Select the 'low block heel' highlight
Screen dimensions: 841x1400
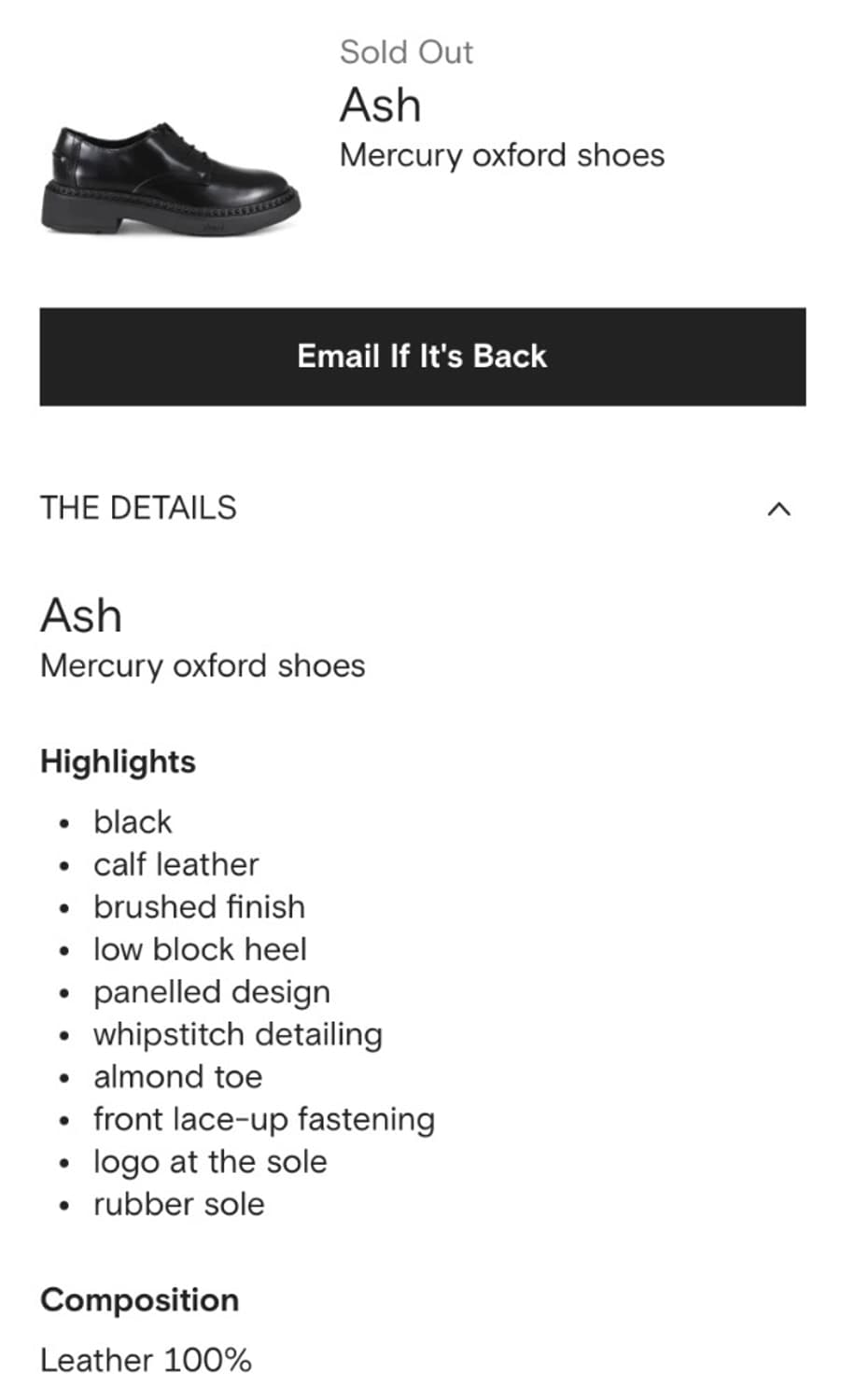point(201,949)
